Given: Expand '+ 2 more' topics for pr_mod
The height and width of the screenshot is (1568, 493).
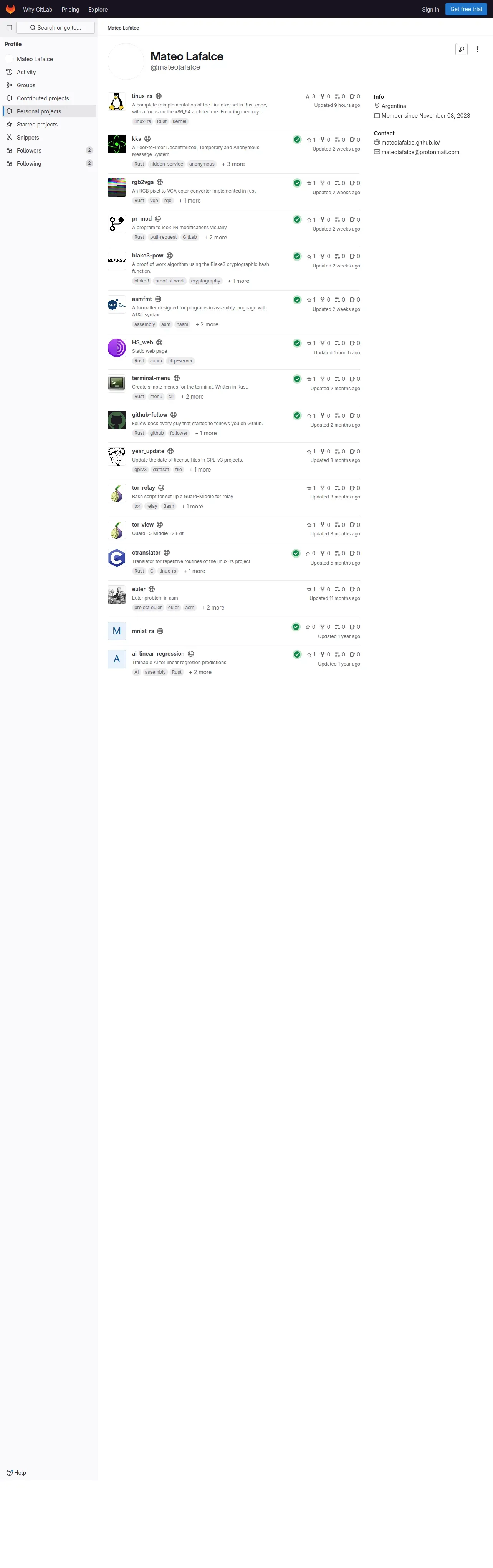Looking at the screenshot, I should click(216, 238).
